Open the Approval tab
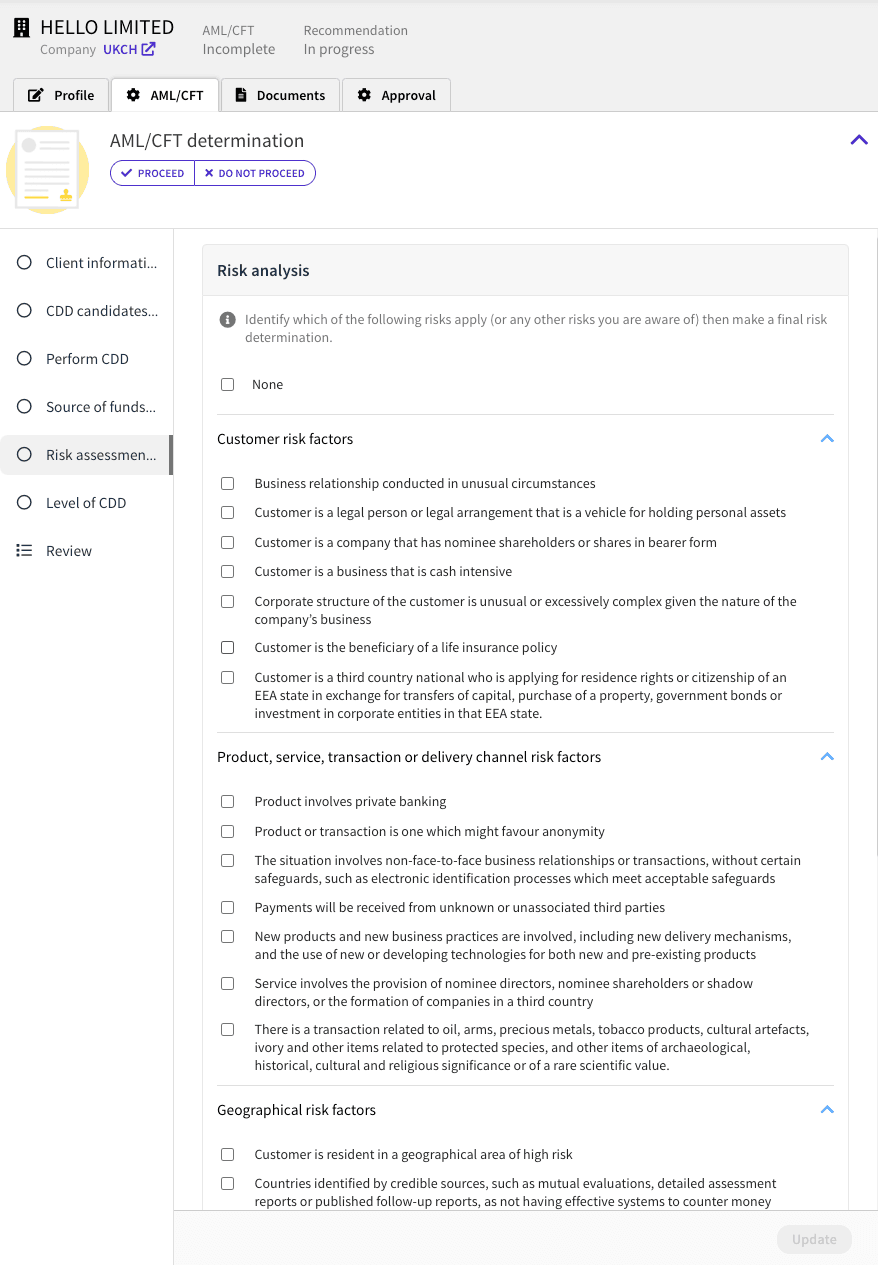This screenshot has width=878, height=1265. pos(396,95)
